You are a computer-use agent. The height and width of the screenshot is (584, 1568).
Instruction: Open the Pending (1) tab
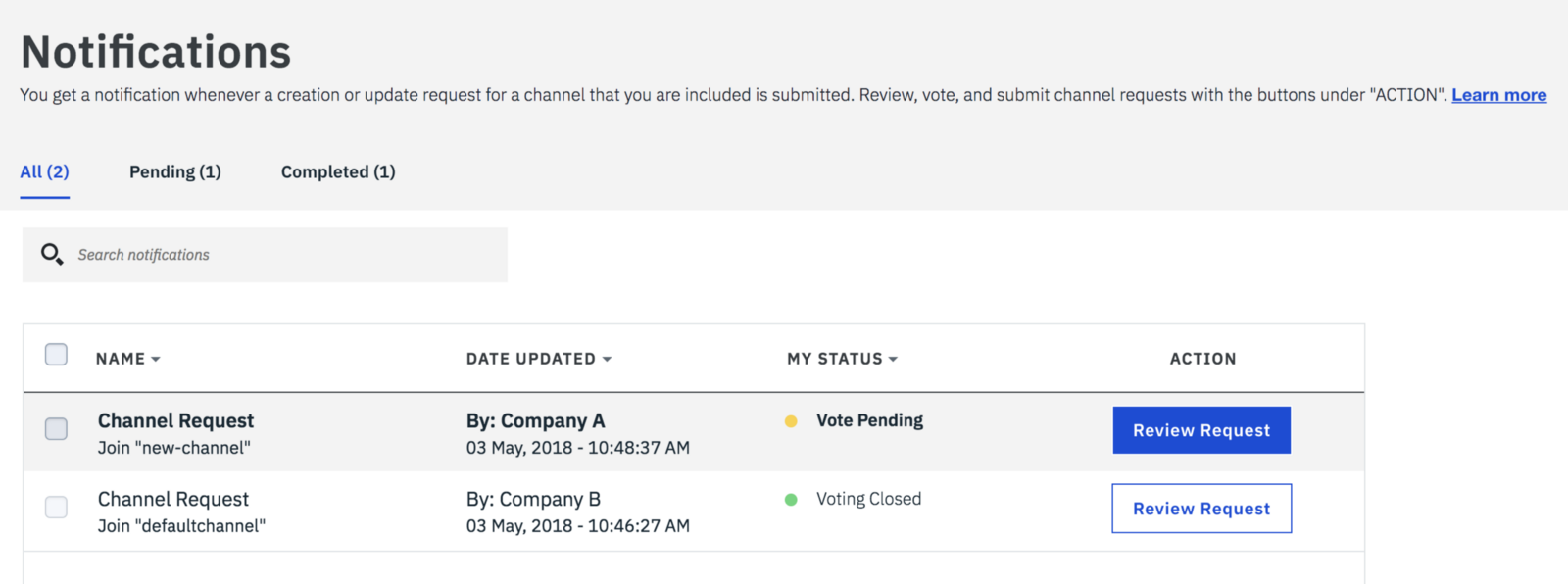175,172
